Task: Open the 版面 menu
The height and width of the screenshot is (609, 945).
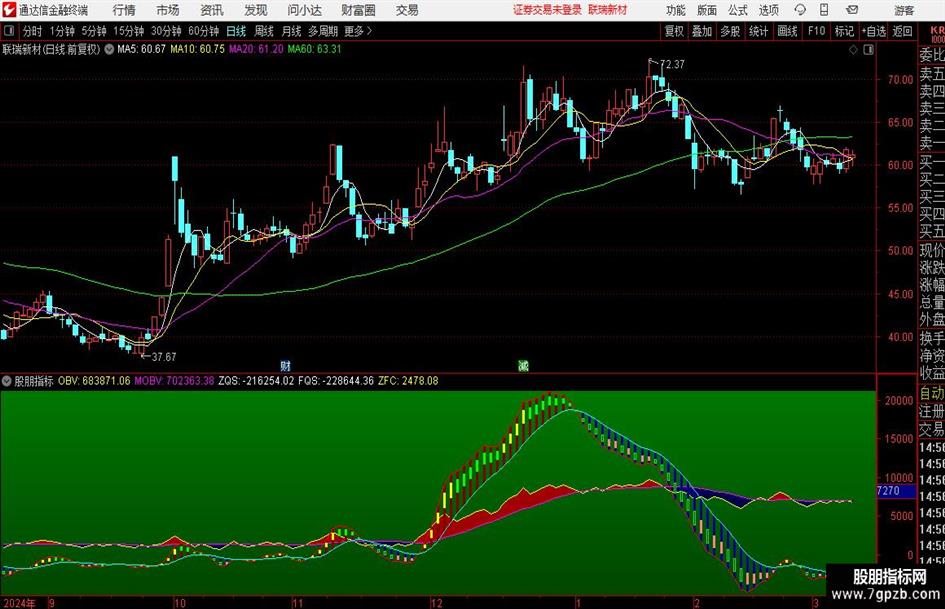Action: [707, 10]
